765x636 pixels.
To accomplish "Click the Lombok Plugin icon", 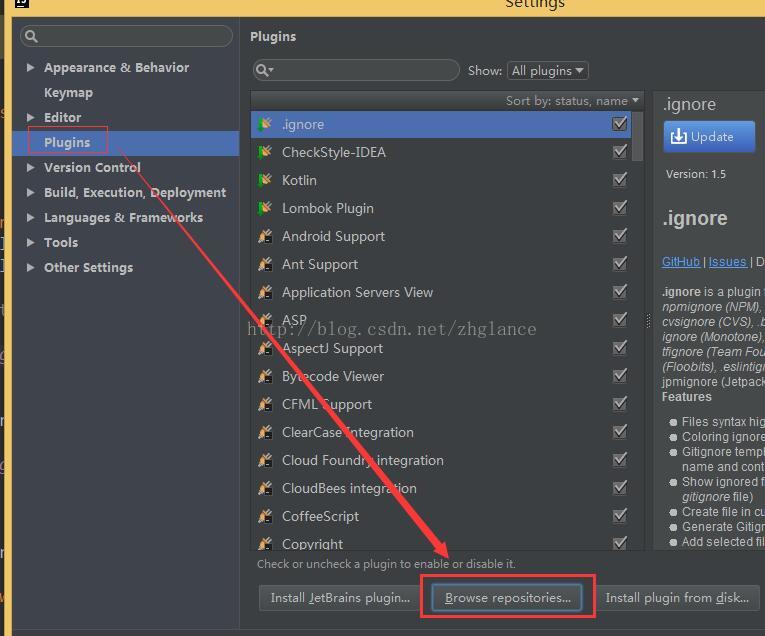I will coord(265,208).
